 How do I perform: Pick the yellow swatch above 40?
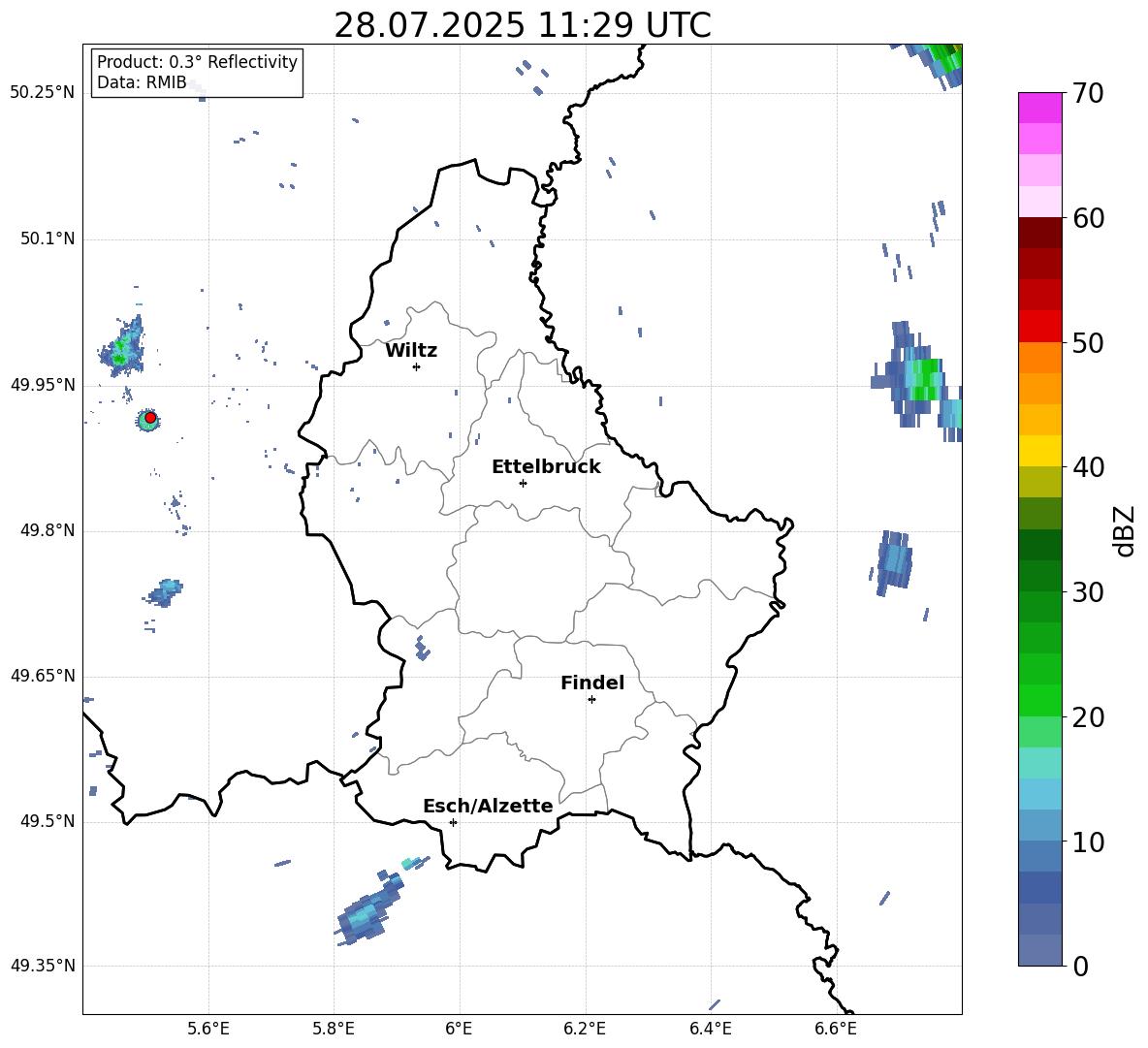coord(1039,451)
